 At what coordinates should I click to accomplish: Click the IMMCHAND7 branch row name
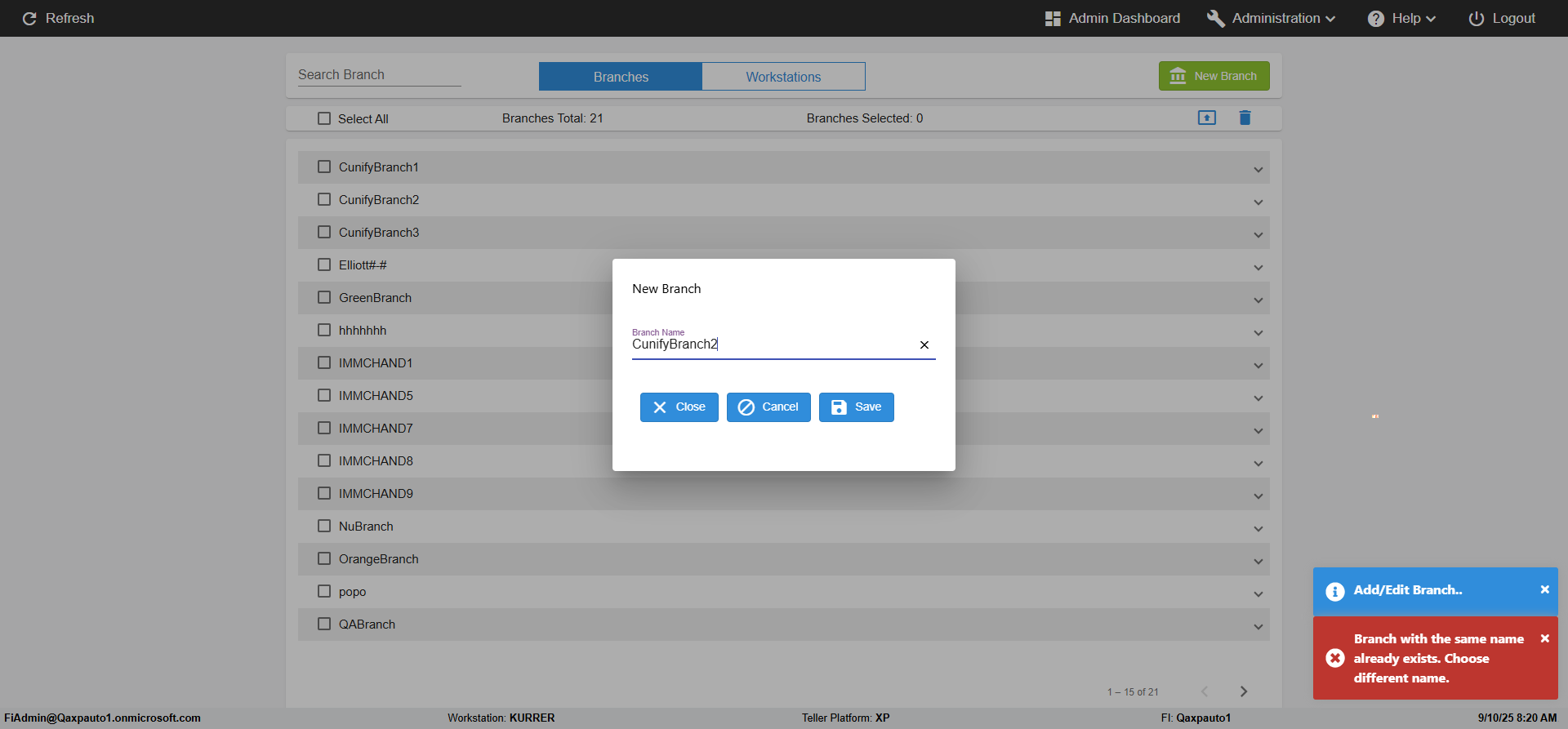tap(376, 428)
